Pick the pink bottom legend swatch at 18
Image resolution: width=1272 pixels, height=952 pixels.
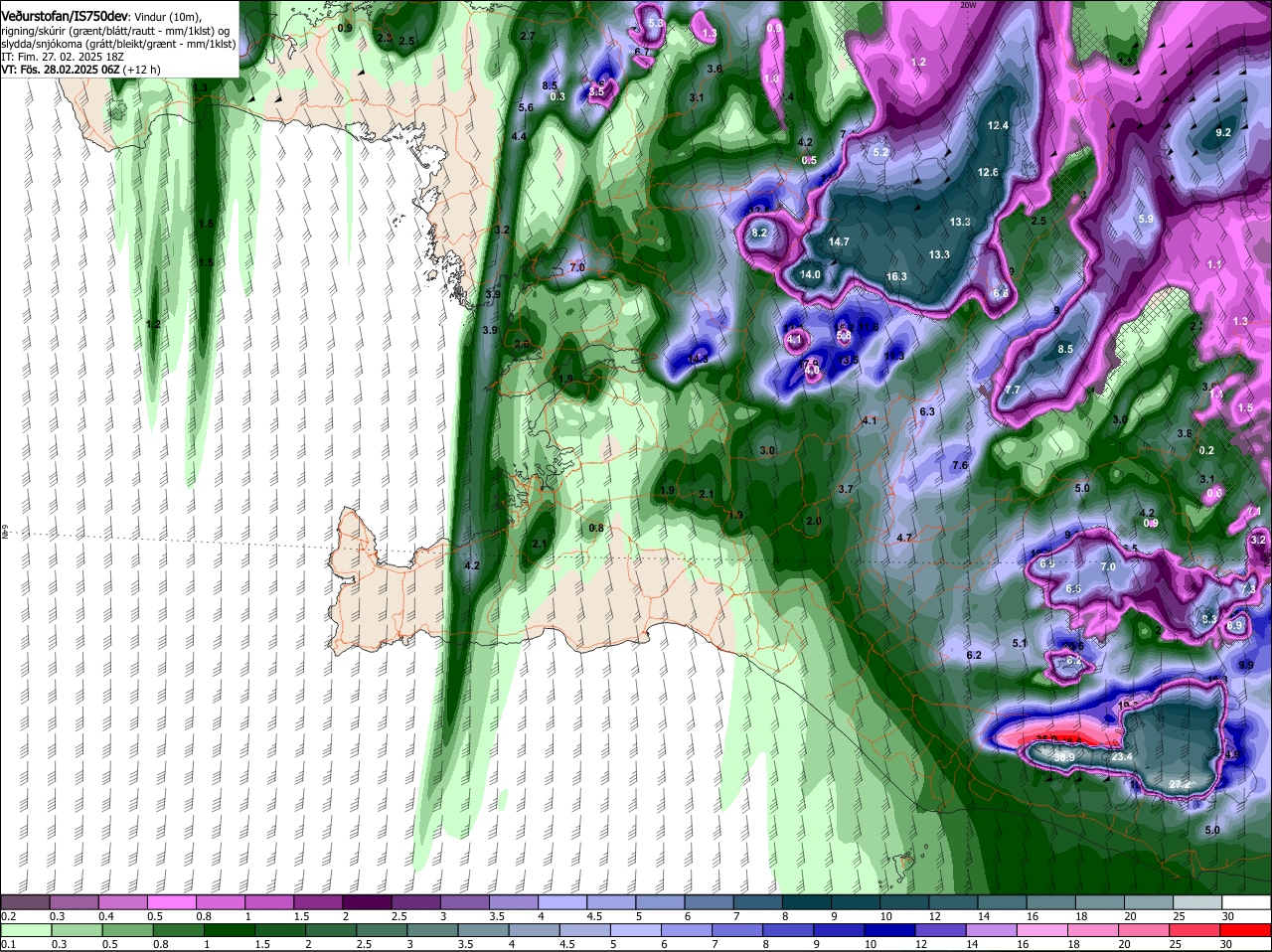point(1093,930)
